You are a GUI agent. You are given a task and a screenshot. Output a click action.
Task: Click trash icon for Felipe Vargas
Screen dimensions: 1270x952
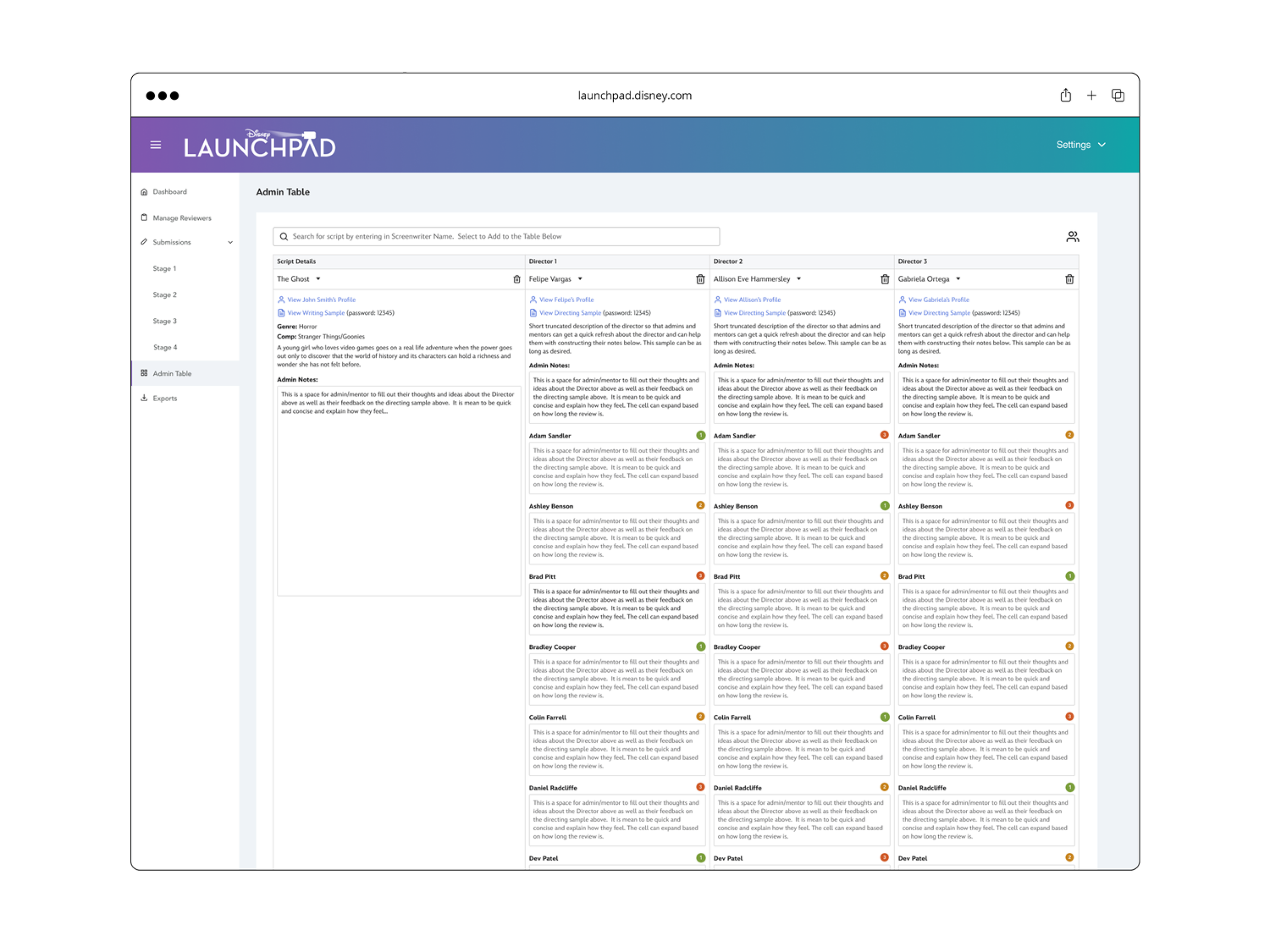pos(700,279)
